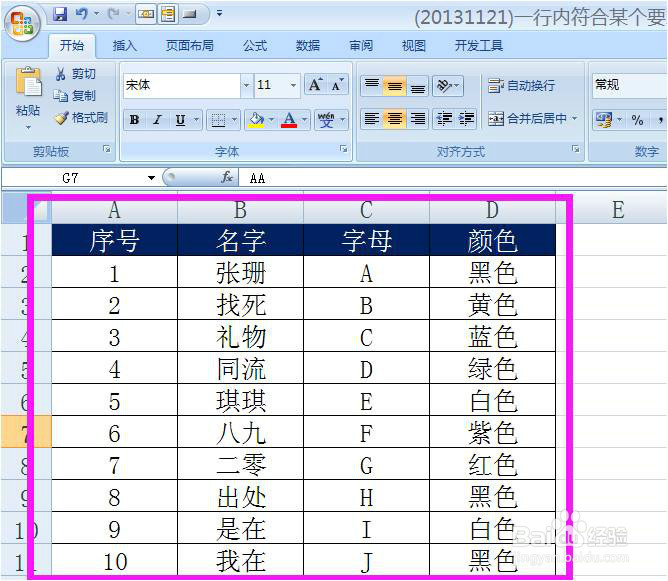Image resolution: width=668 pixels, height=581 pixels.
Task: Toggle middle vertical alignment
Action: click(394, 86)
